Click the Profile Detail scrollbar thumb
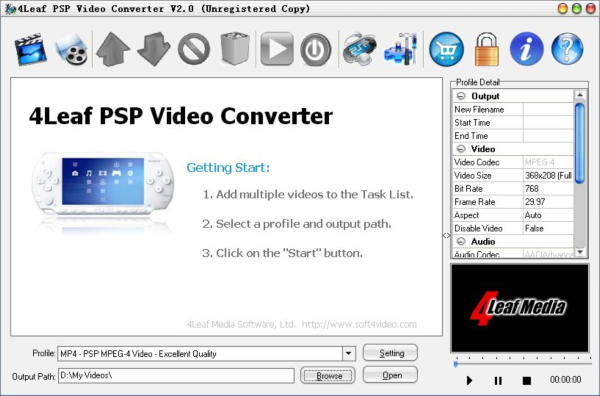The width and height of the screenshot is (600, 396). [x=580, y=143]
